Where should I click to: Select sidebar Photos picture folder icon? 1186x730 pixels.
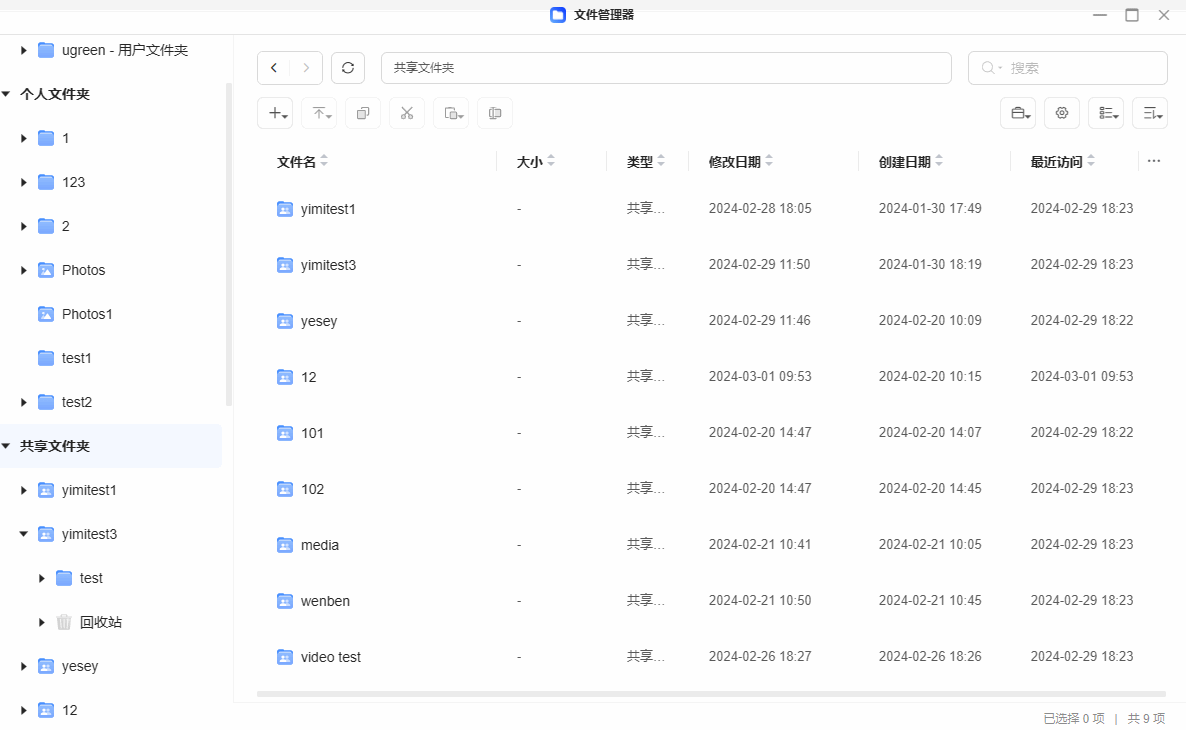coord(46,270)
